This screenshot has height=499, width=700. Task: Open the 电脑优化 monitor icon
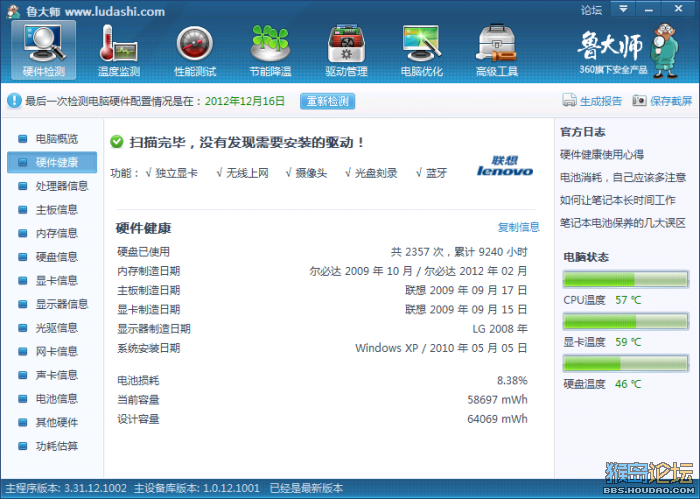[421, 50]
